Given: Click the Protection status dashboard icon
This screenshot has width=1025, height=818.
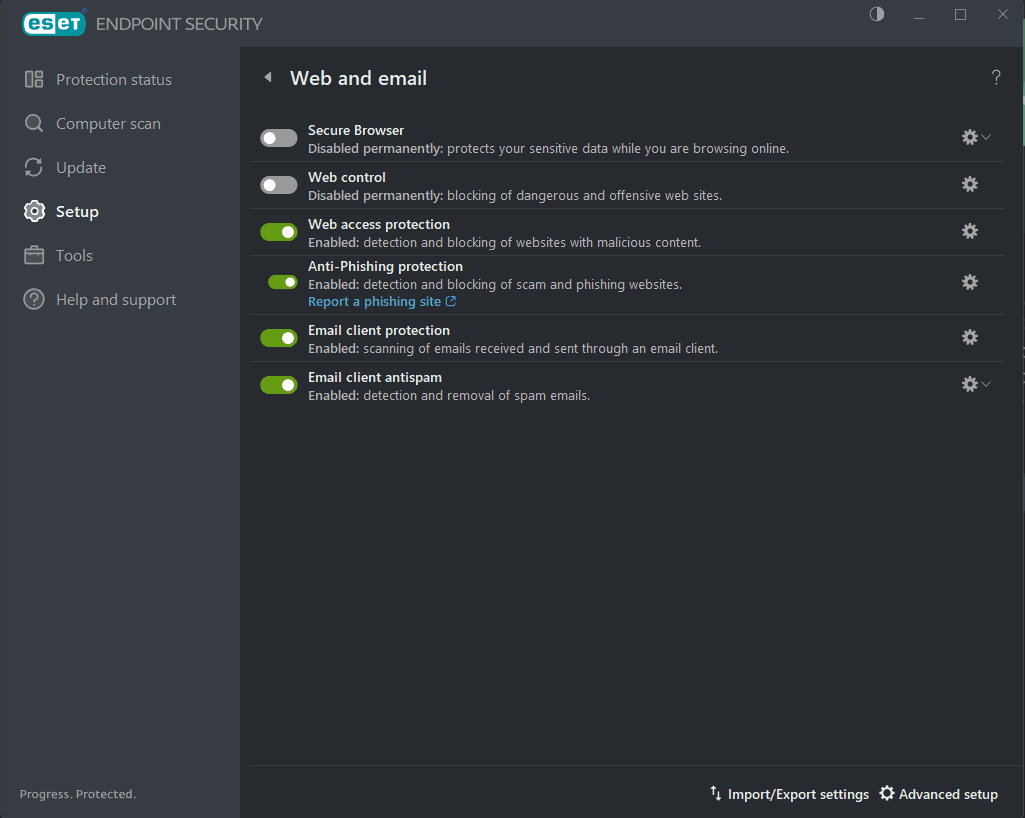Looking at the screenshot, I should [x=34, y=79].
